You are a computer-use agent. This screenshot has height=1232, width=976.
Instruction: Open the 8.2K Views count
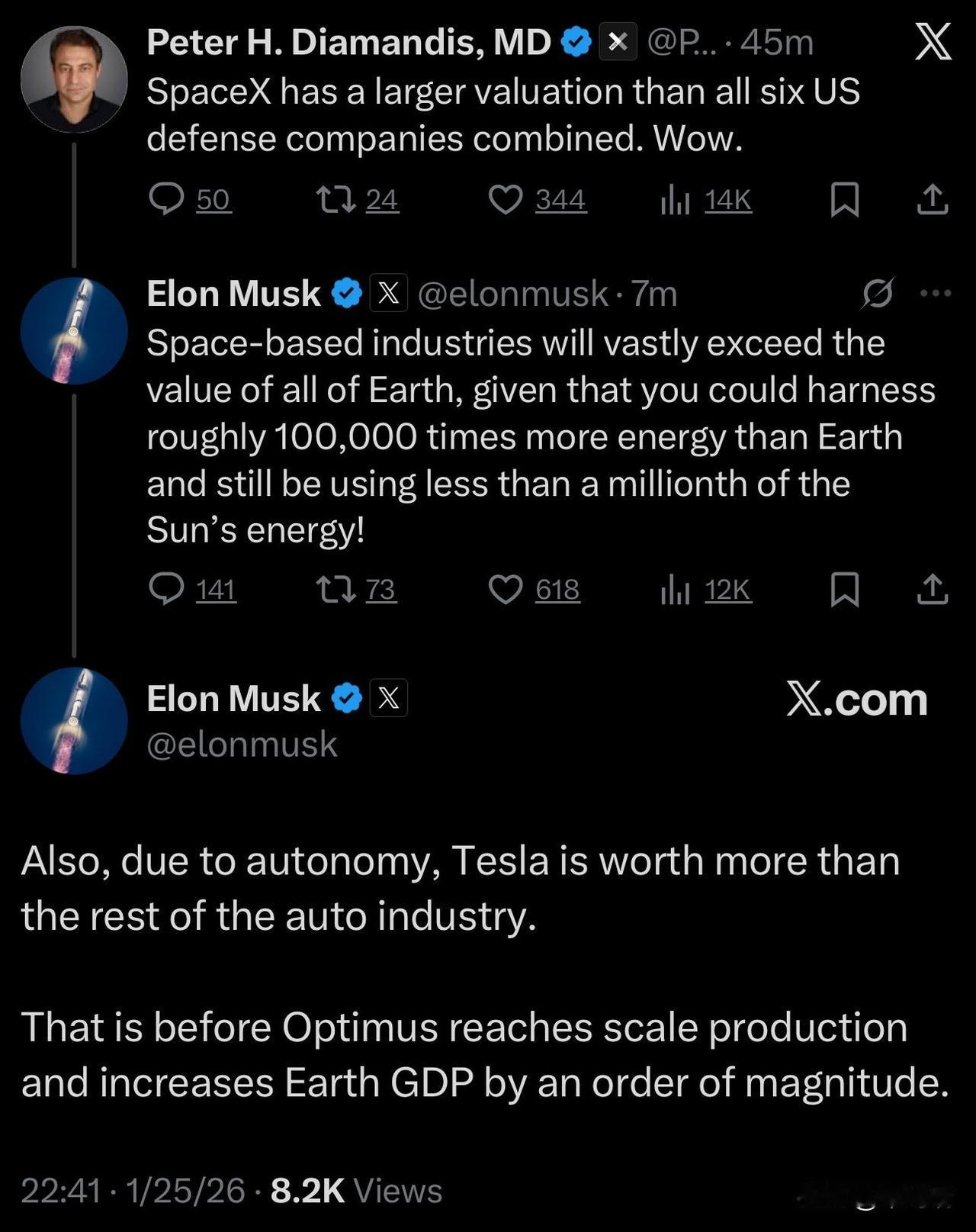[x=356, y=1190]
